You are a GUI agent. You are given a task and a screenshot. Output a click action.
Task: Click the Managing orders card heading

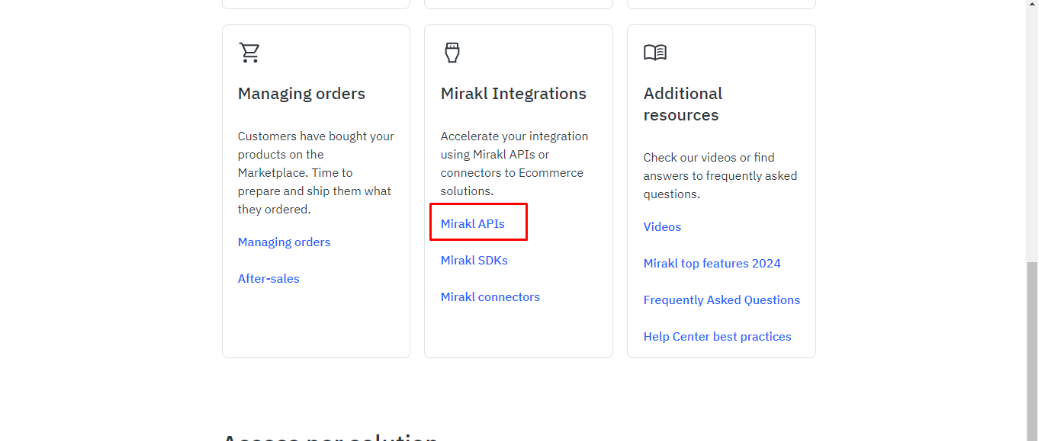tap(301, 93)
